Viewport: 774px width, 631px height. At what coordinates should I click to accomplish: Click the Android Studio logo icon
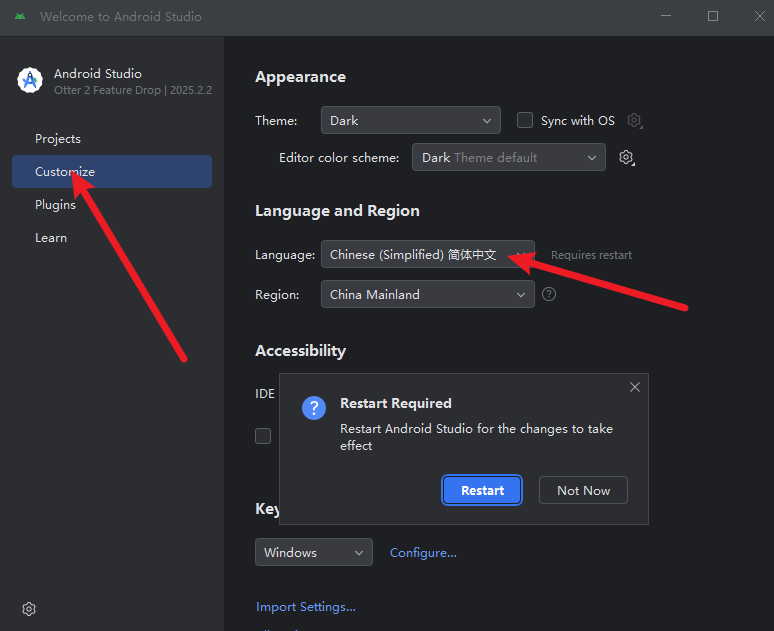(30, 80)
